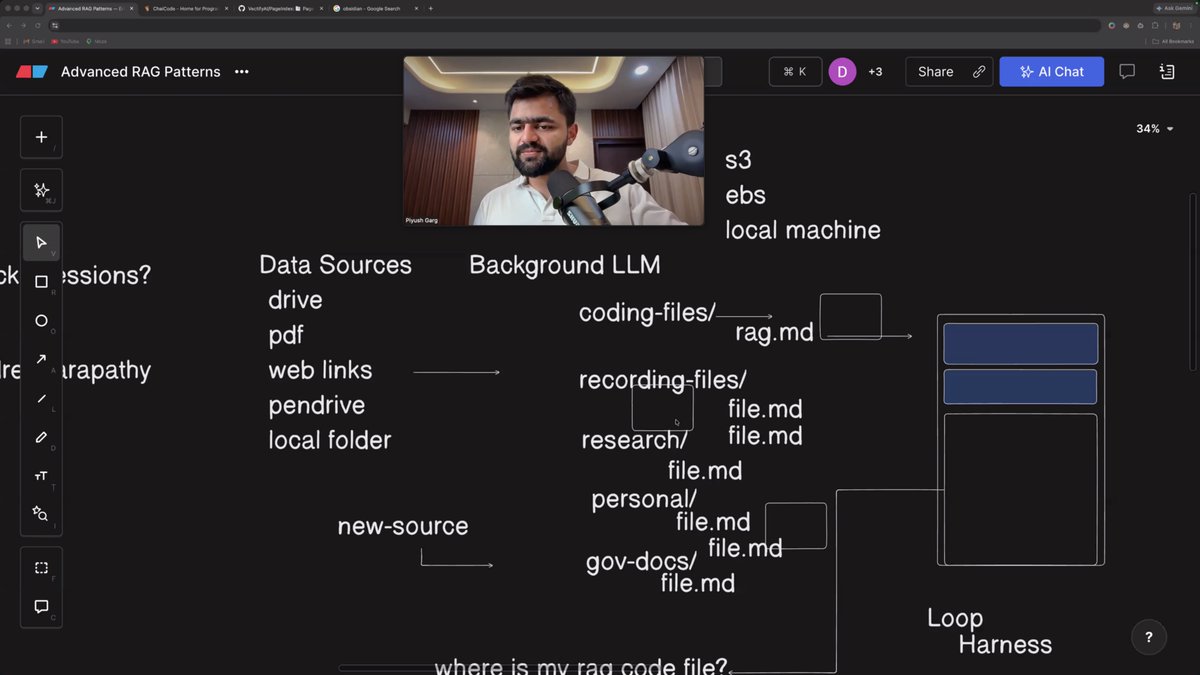Select the 'ebs' text
Viewport: 1200px width, 675px height.
(x=745, y=195)
